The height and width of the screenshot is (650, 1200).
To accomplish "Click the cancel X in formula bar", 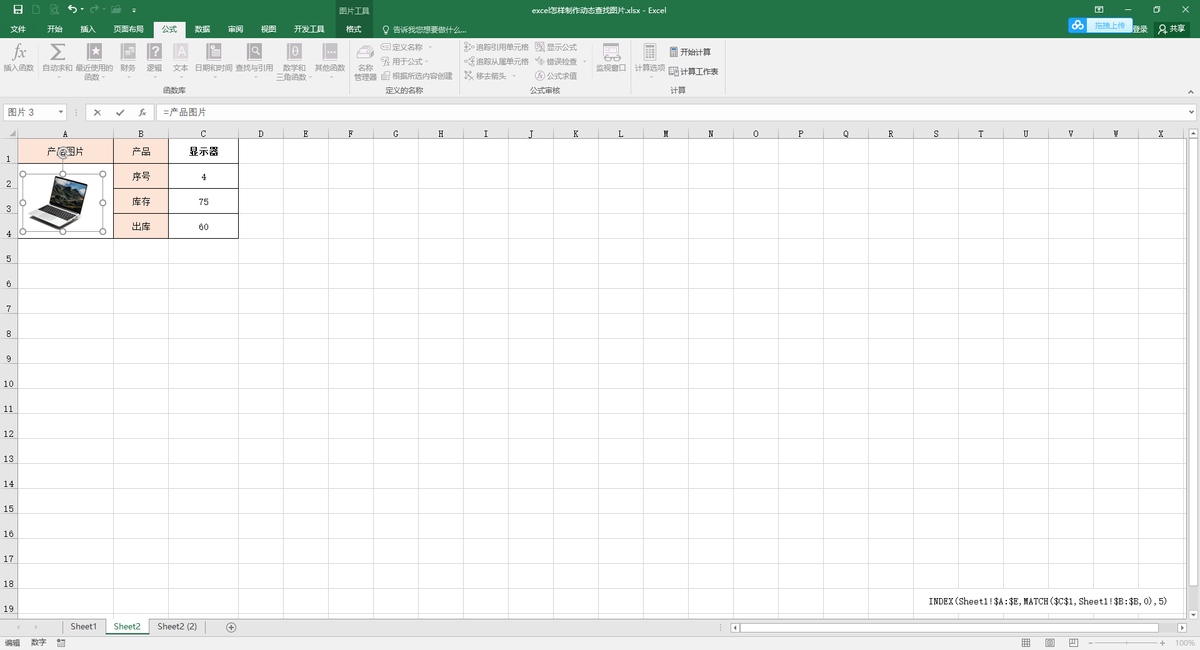I will 97,113.
